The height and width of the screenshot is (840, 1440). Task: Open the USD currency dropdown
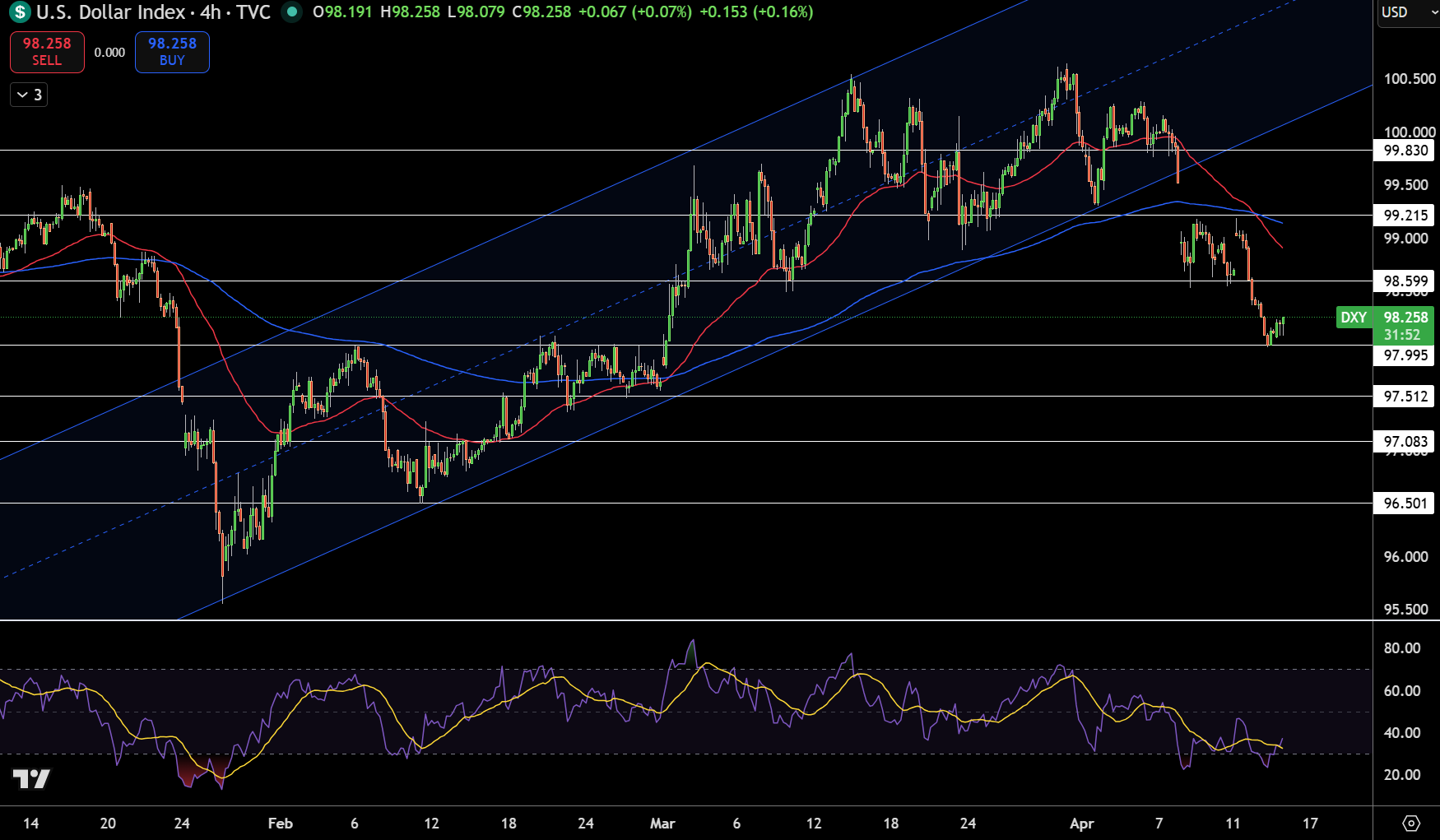point(1407,12)
